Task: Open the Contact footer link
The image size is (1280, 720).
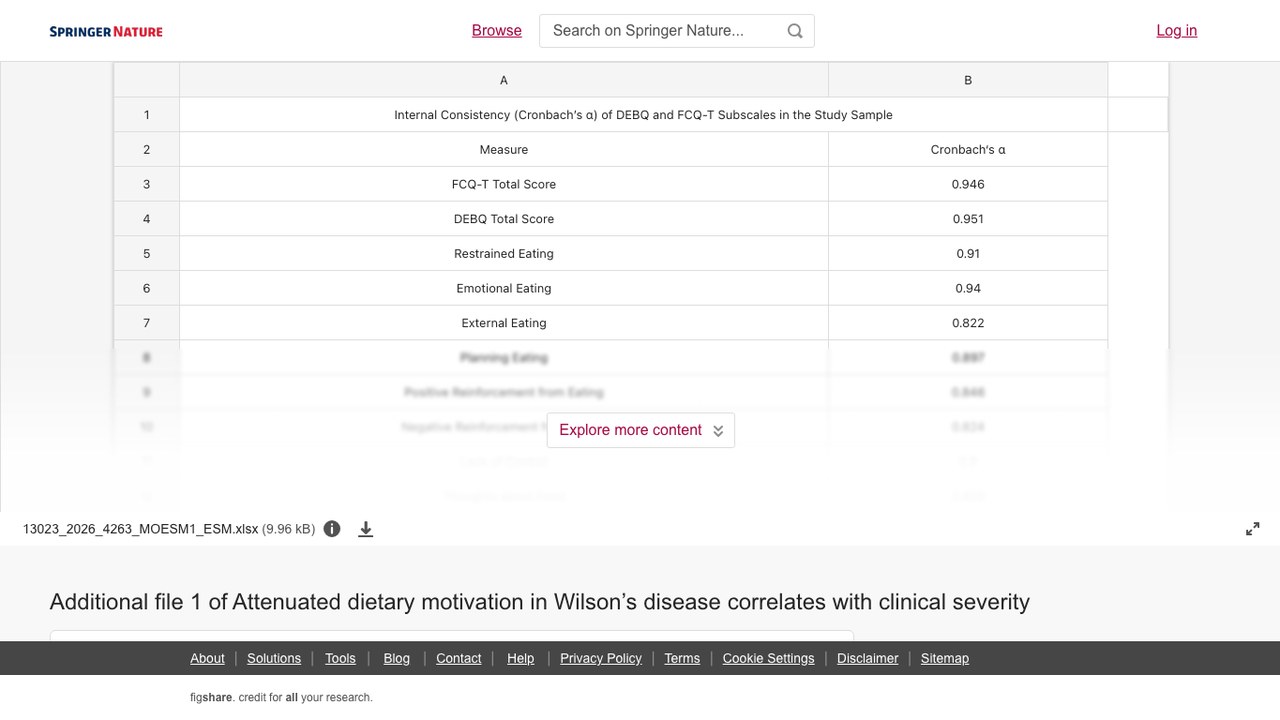Action: pos(459,658)
